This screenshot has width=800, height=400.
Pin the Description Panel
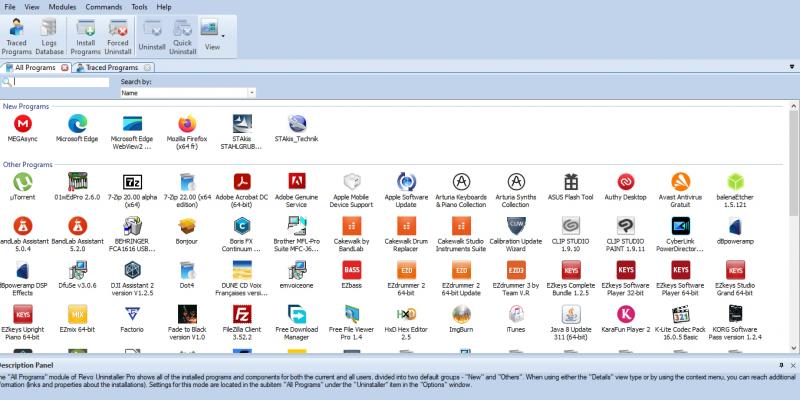tap(782, 365)
